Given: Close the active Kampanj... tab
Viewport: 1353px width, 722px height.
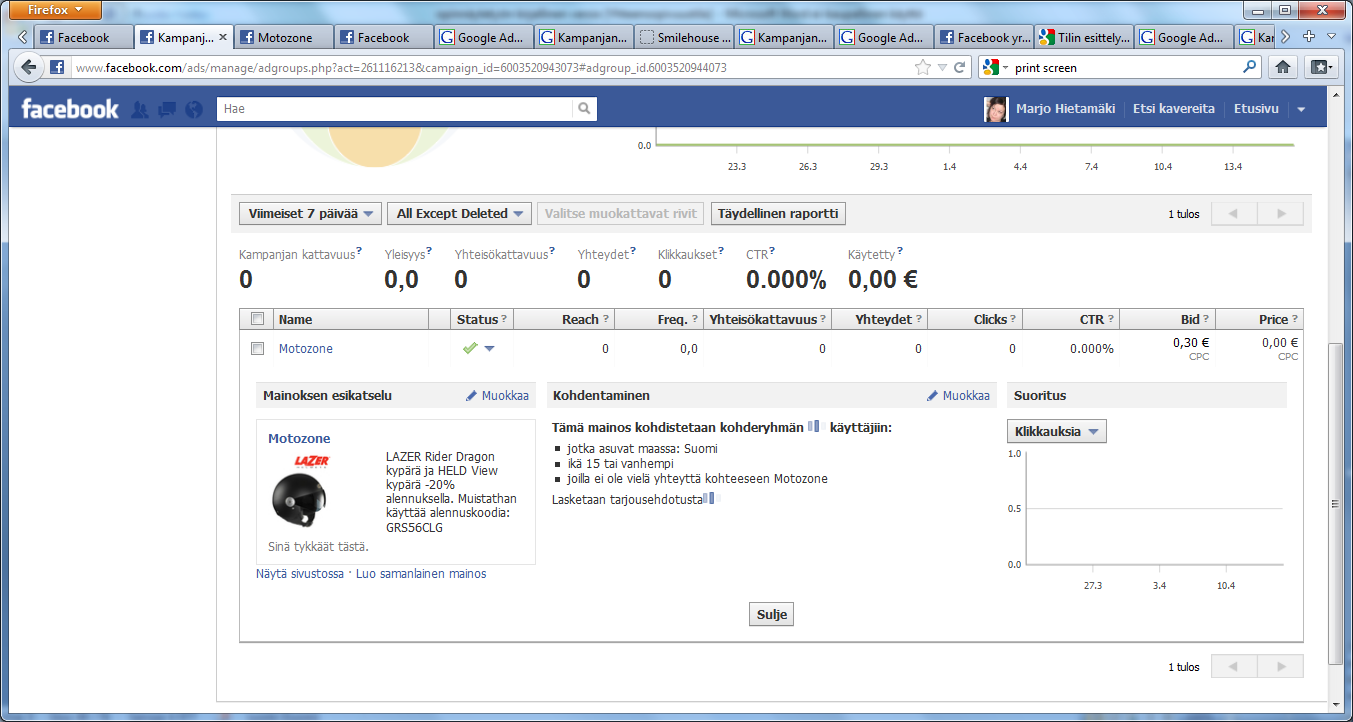Looking at the screenshot, I should click(223, 37).
